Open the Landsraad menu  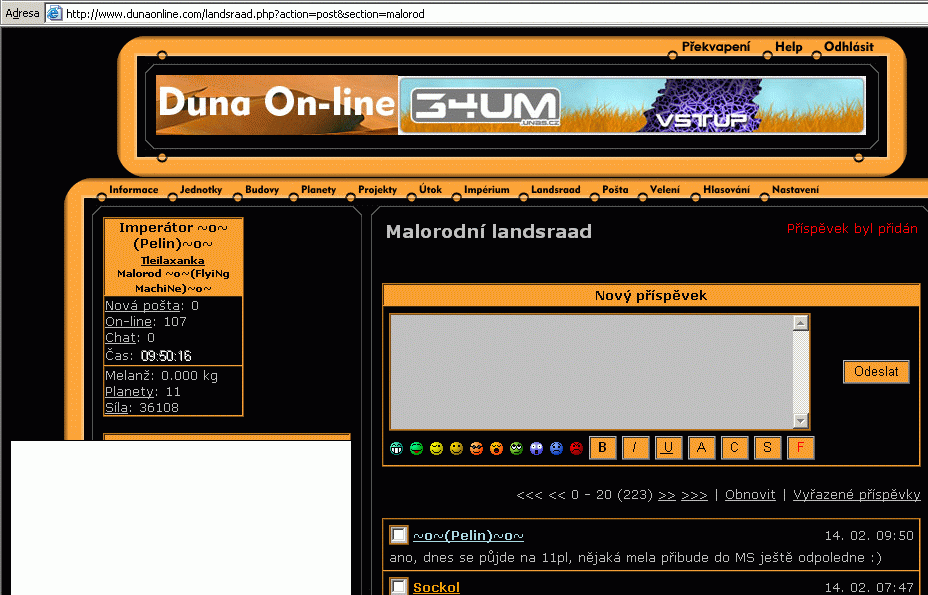click(556, 189)
